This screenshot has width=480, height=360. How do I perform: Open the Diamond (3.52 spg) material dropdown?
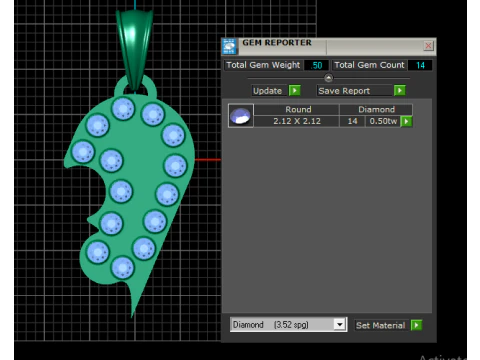click(288, 324)
